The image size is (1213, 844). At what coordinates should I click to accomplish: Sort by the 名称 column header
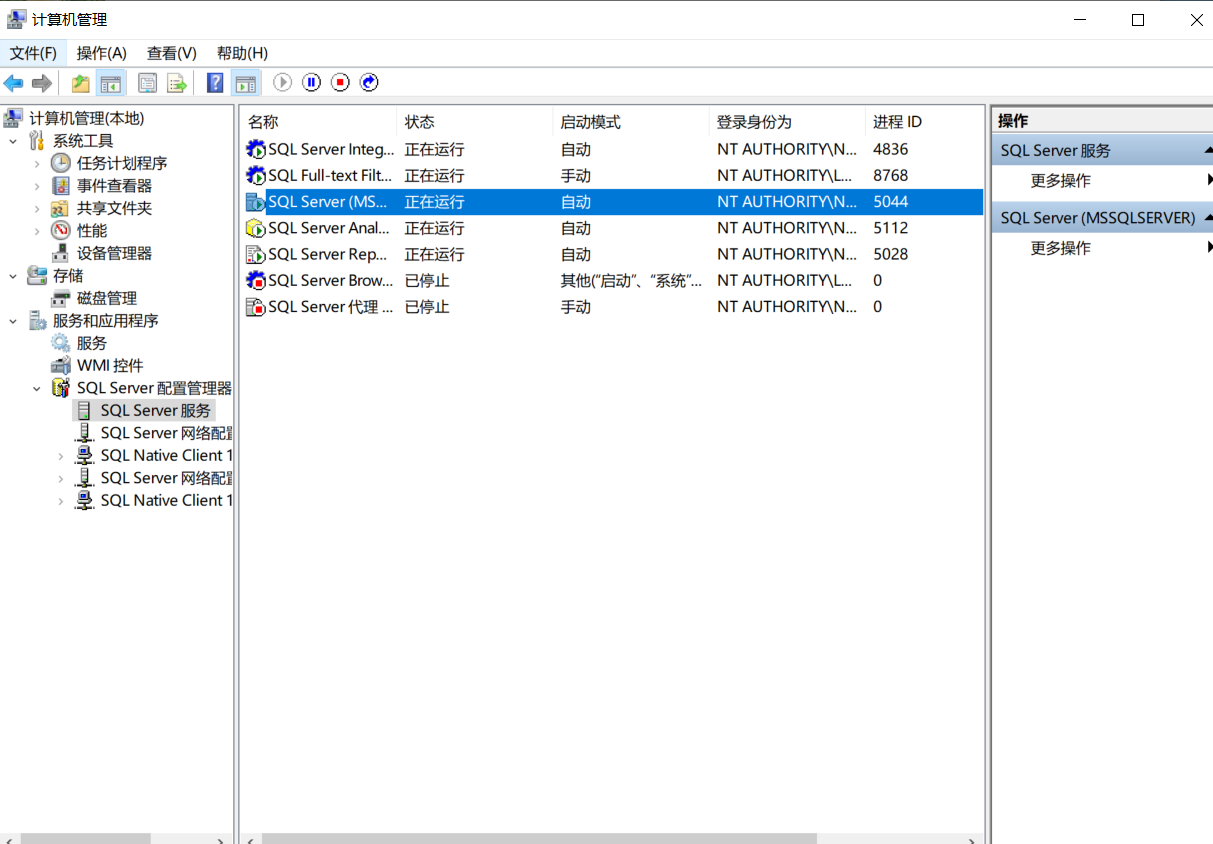(x=318, y=122)
